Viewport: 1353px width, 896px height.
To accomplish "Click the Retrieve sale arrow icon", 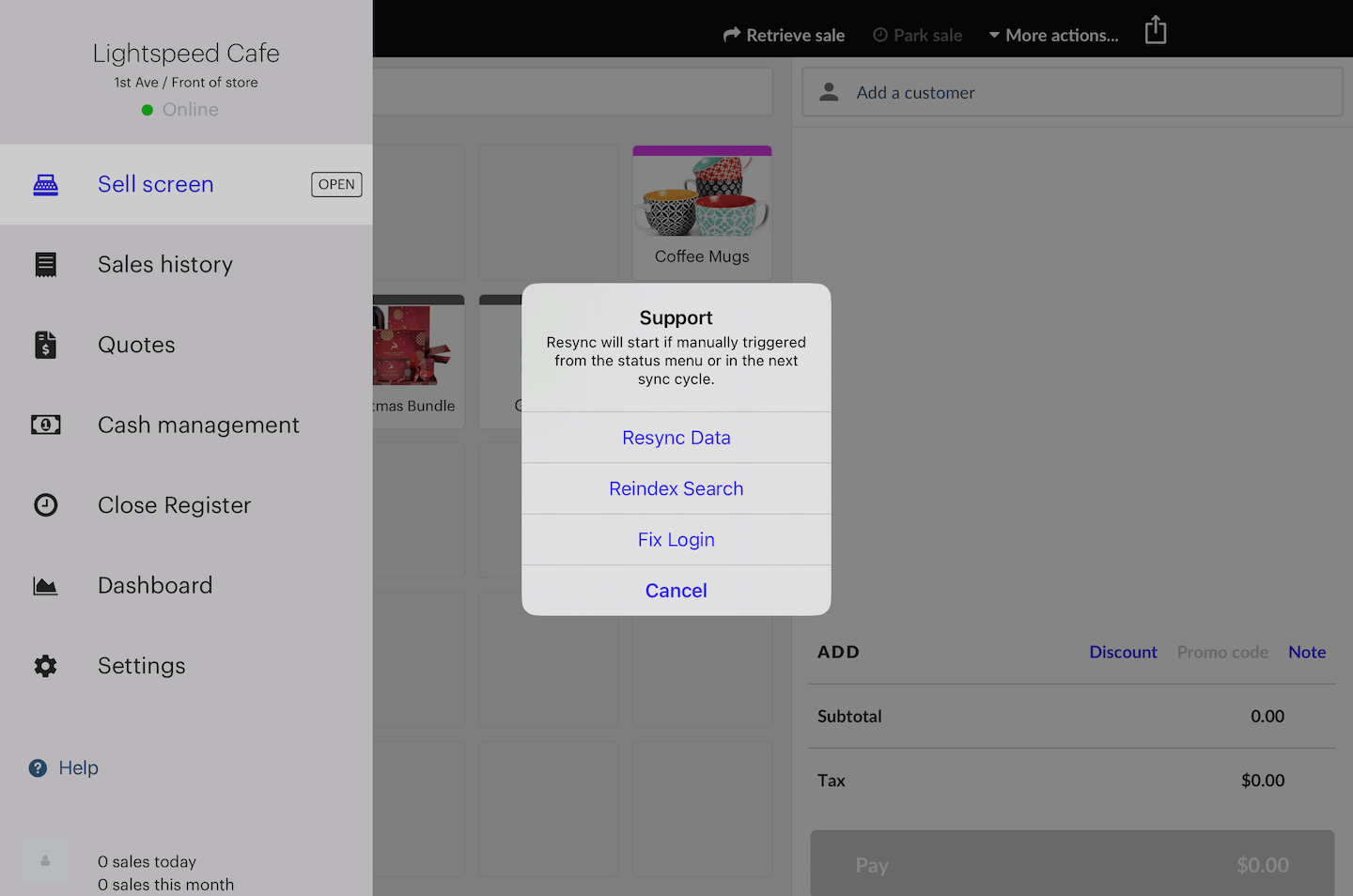I will pyautogui.click(x=732, y=35).
